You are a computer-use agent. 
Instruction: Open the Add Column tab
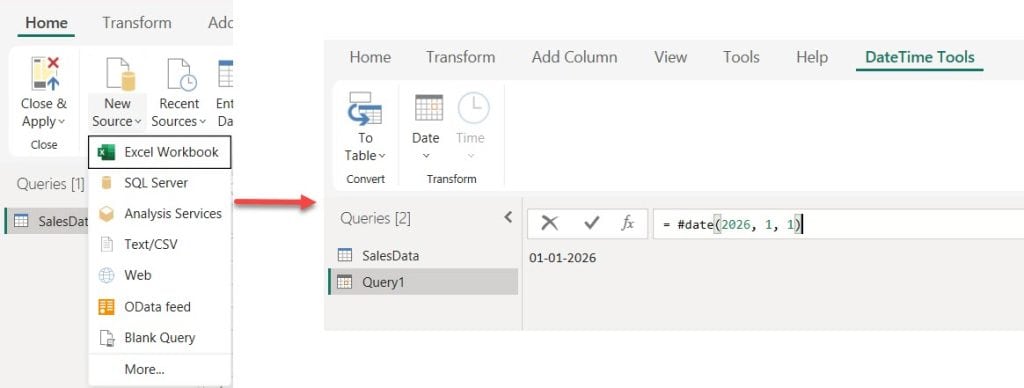click(x=574, y=57)
